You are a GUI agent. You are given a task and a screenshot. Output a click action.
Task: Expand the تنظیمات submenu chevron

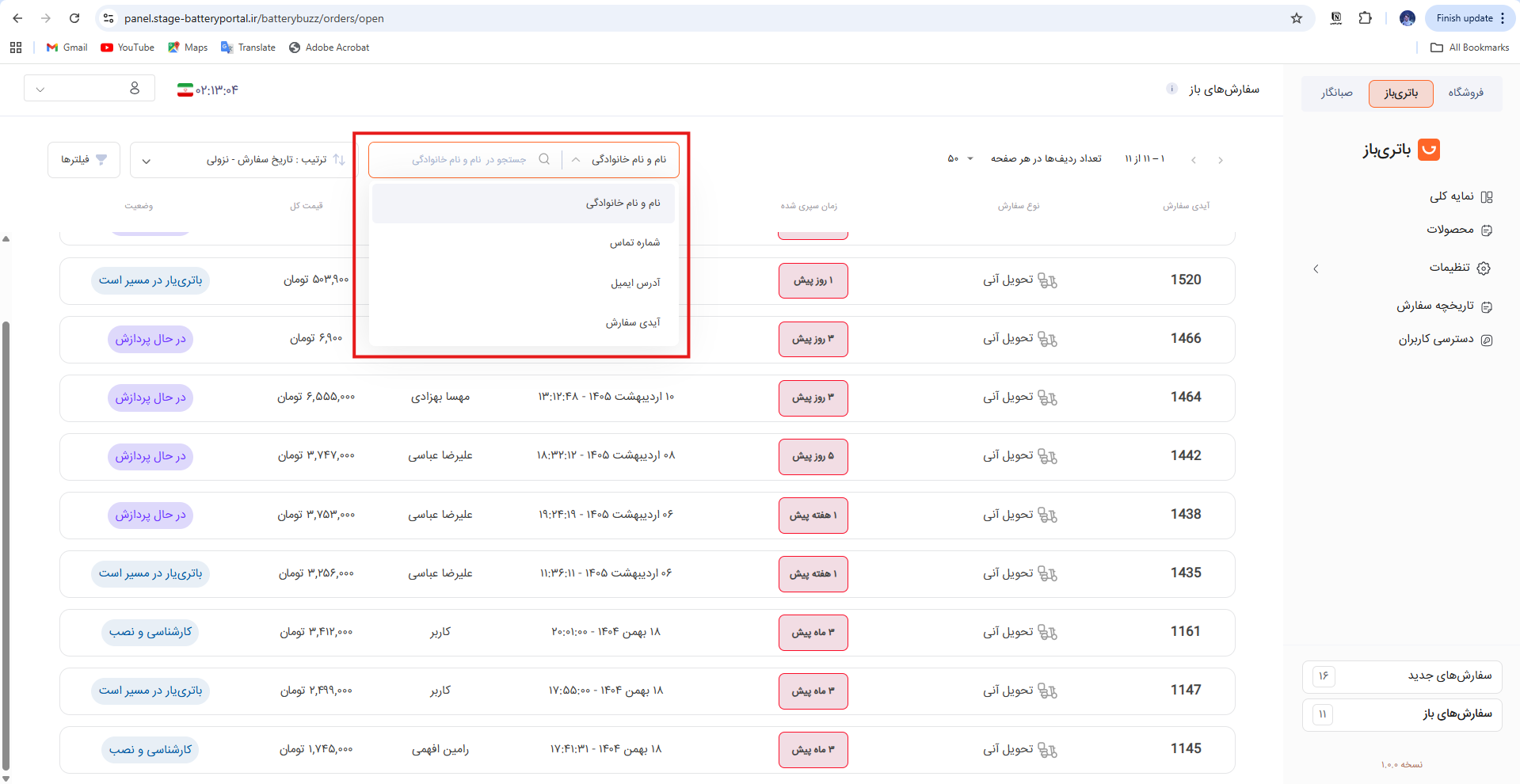1316,268
